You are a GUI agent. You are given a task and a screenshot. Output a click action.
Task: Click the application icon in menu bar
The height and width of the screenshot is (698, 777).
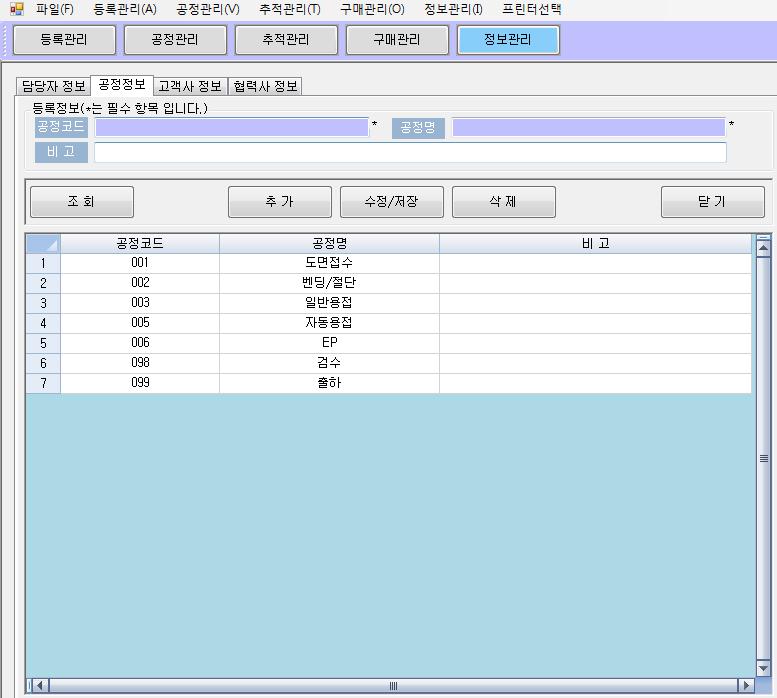(16, 9)
